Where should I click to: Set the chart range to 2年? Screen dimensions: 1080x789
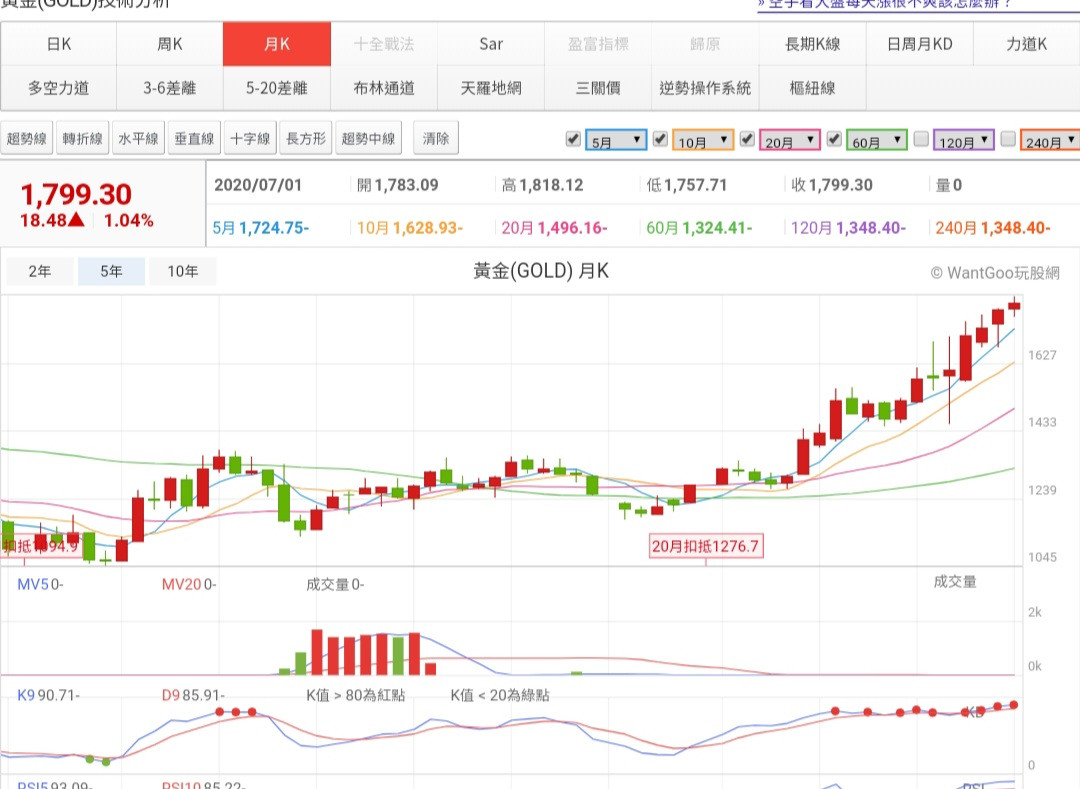[40, 271]
